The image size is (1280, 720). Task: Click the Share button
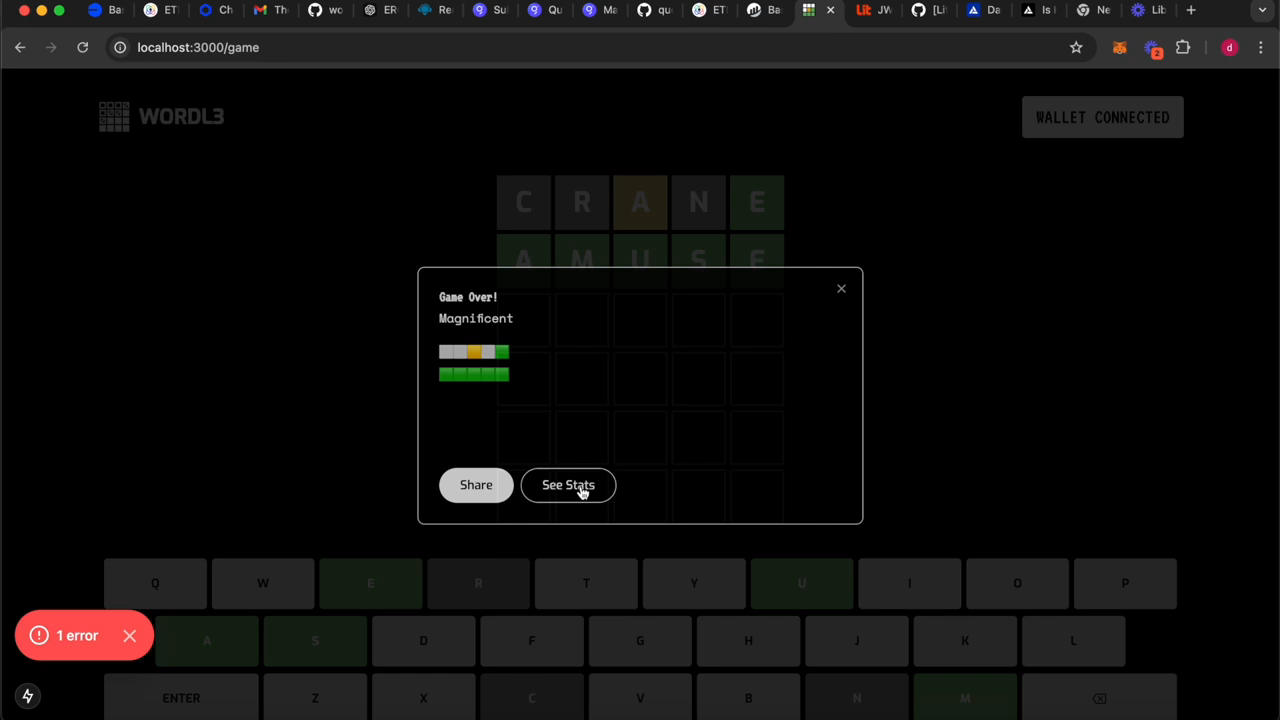pyautogui.click(x=476, y=485)
